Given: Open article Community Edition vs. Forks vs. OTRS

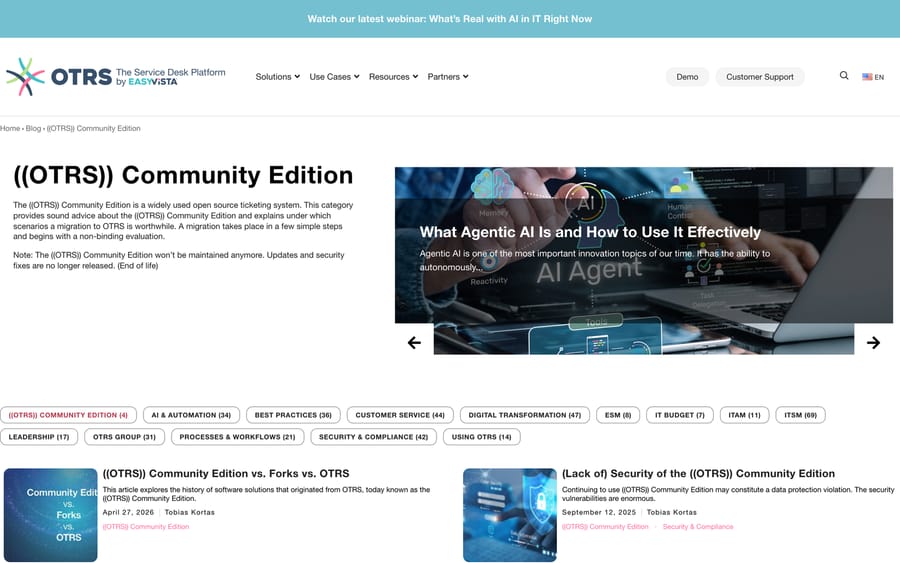Looking at the screenshot, I should tap(226, 473).
